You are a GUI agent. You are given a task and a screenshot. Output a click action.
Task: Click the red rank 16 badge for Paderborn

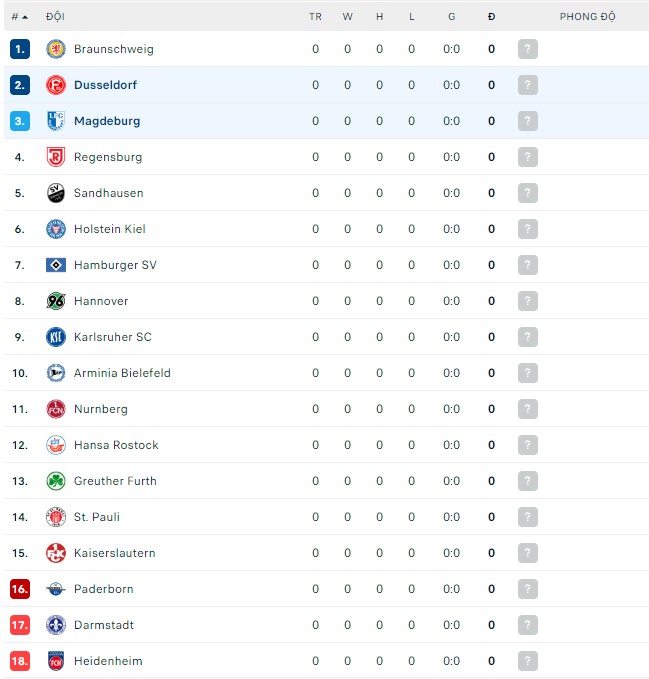click(20, 589)
